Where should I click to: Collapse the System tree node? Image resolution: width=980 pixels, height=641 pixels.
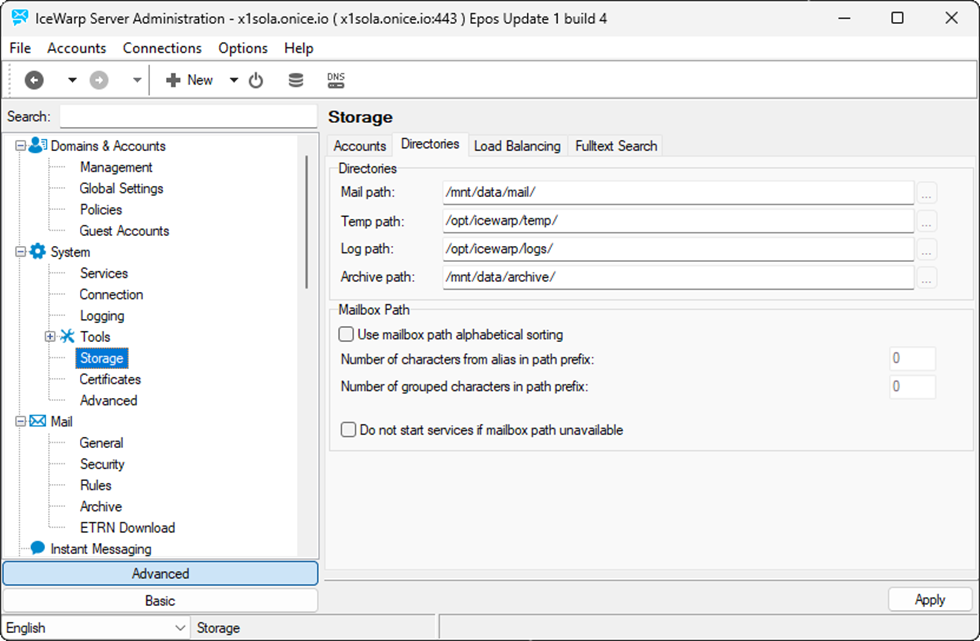pos(21,252)
